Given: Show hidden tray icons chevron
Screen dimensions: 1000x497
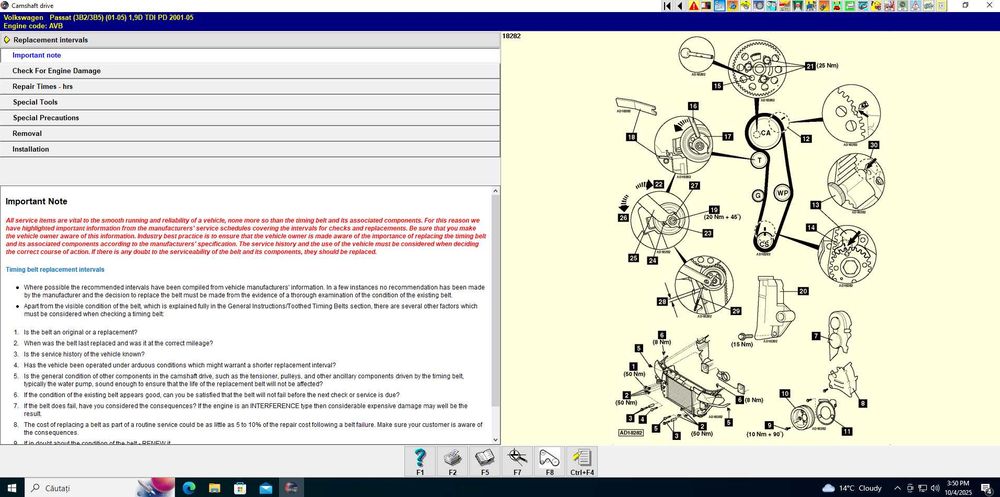Looking at the screenshot, I should [898, 488].
